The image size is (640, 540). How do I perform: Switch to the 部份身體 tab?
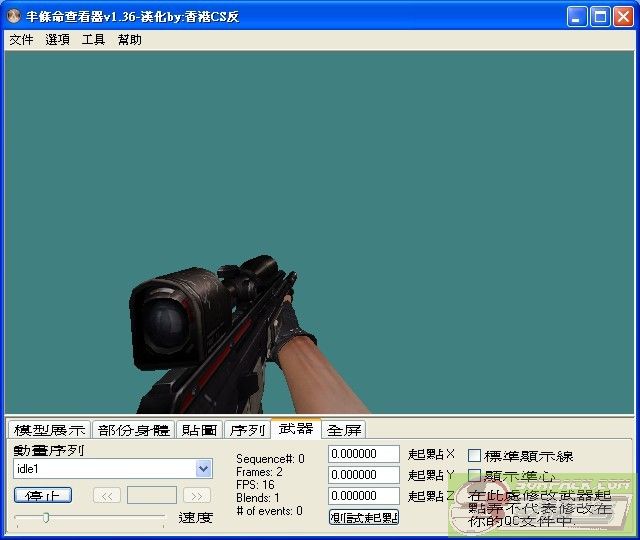134,430
